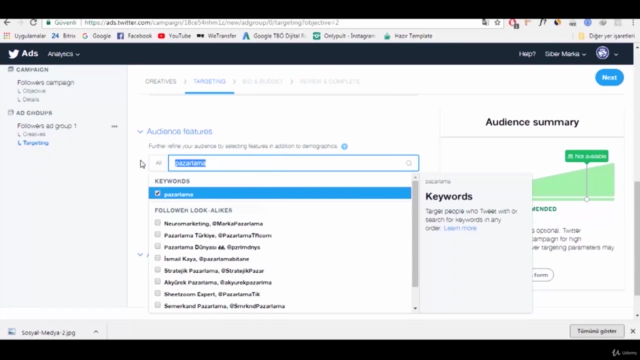Check Stratejik Pazarlama look-alike
640x360 pixels.
pos(158,270)
